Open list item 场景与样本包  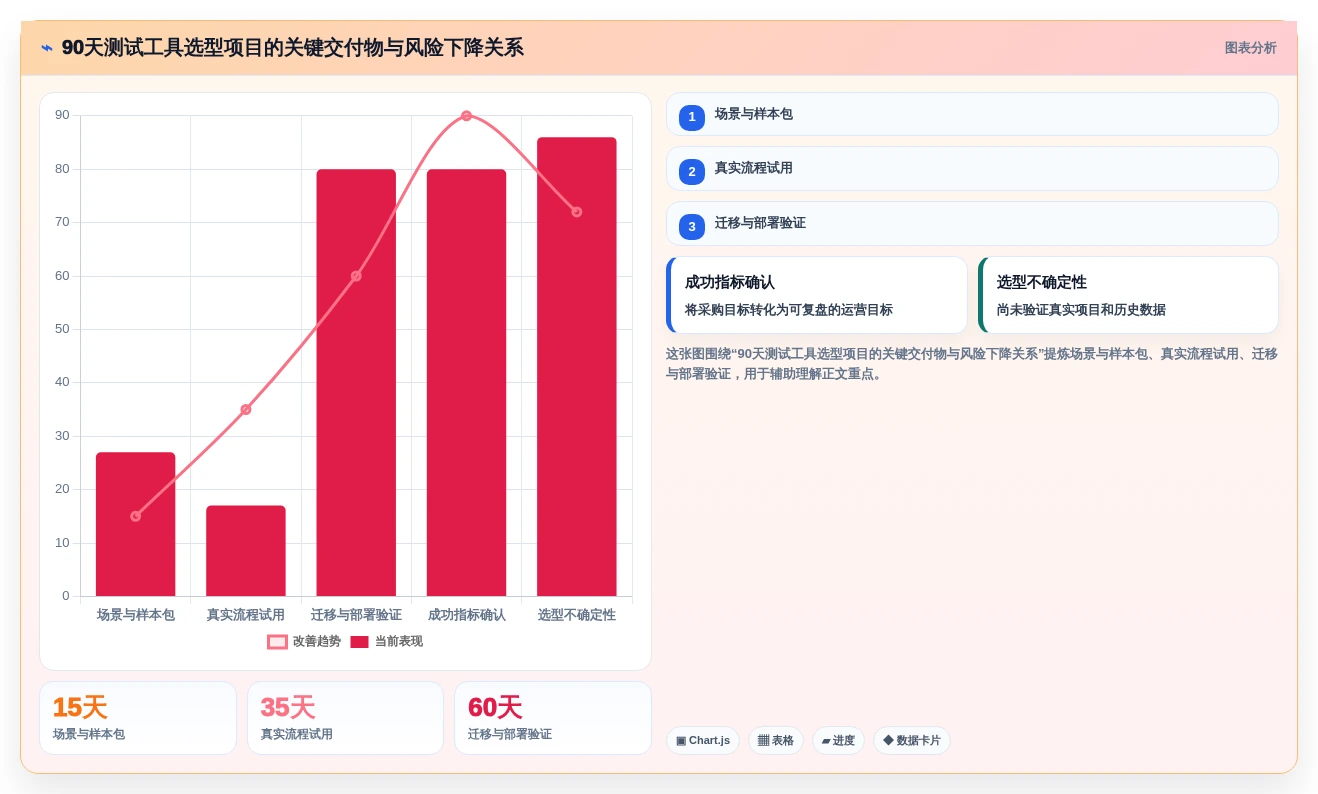[x=972, y=114]
